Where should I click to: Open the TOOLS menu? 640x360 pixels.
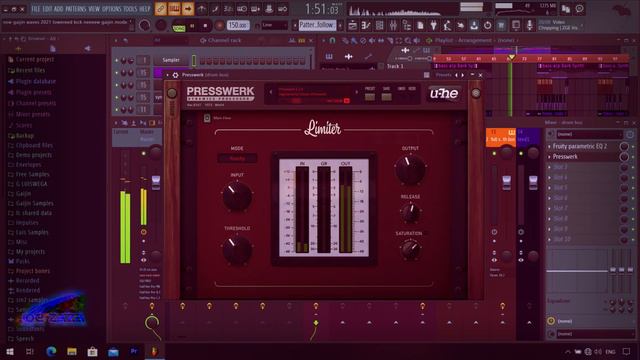(x=130, y=9)
